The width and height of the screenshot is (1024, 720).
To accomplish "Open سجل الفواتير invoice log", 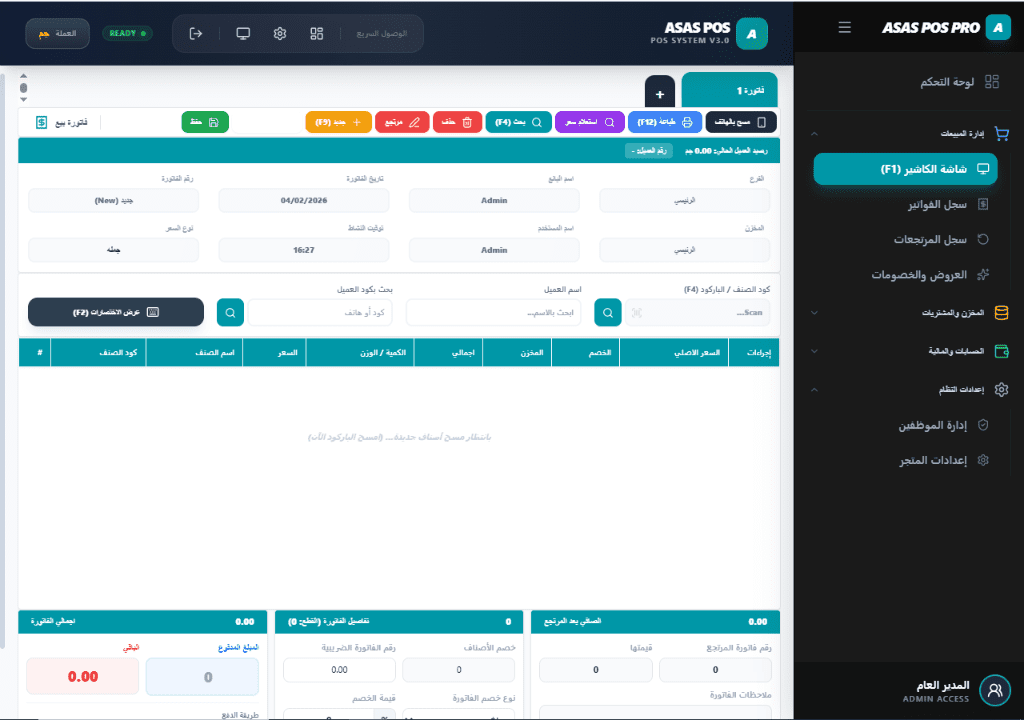I will click(x=948, y=205).
